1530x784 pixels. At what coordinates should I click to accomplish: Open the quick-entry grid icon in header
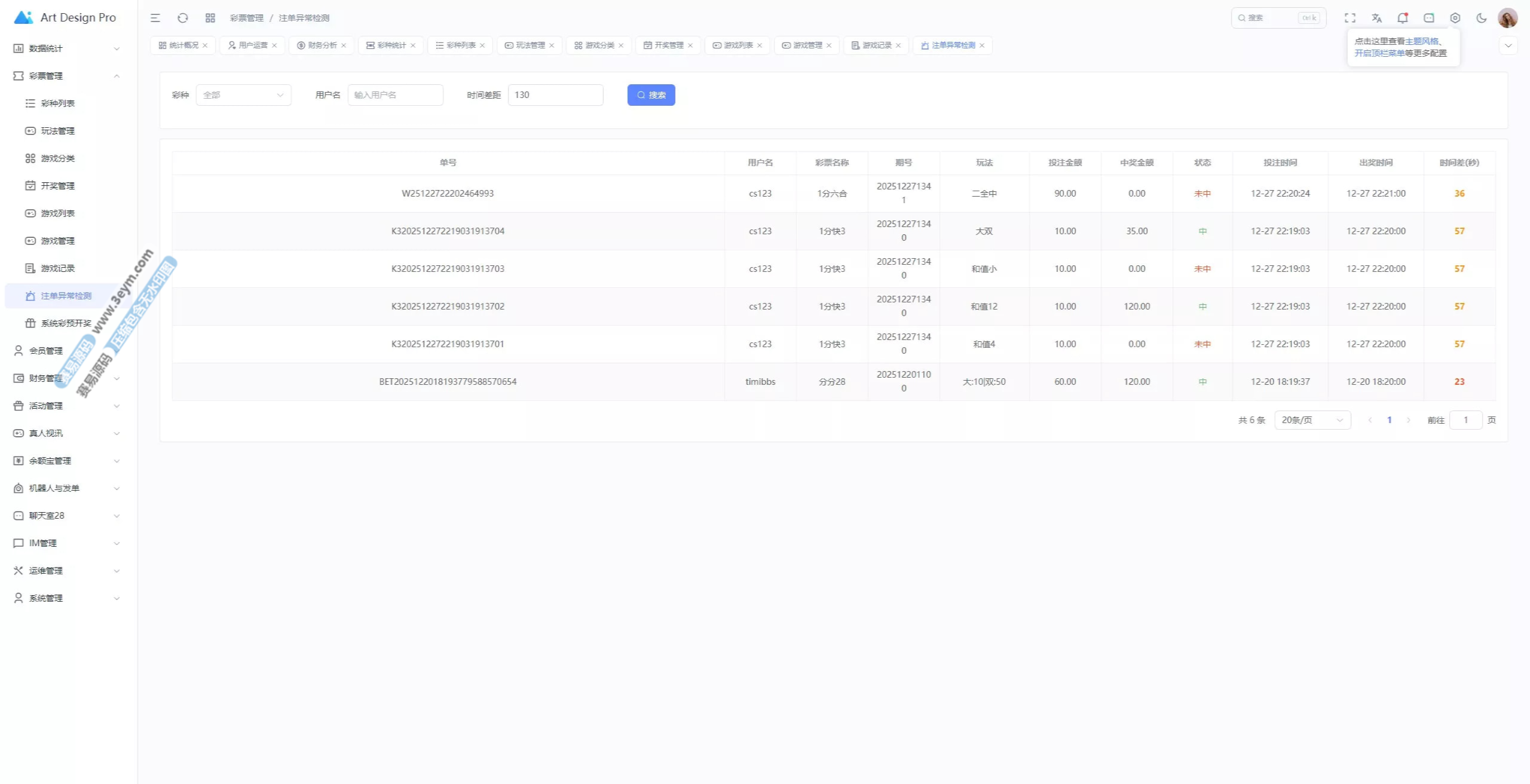pos(210,18)
